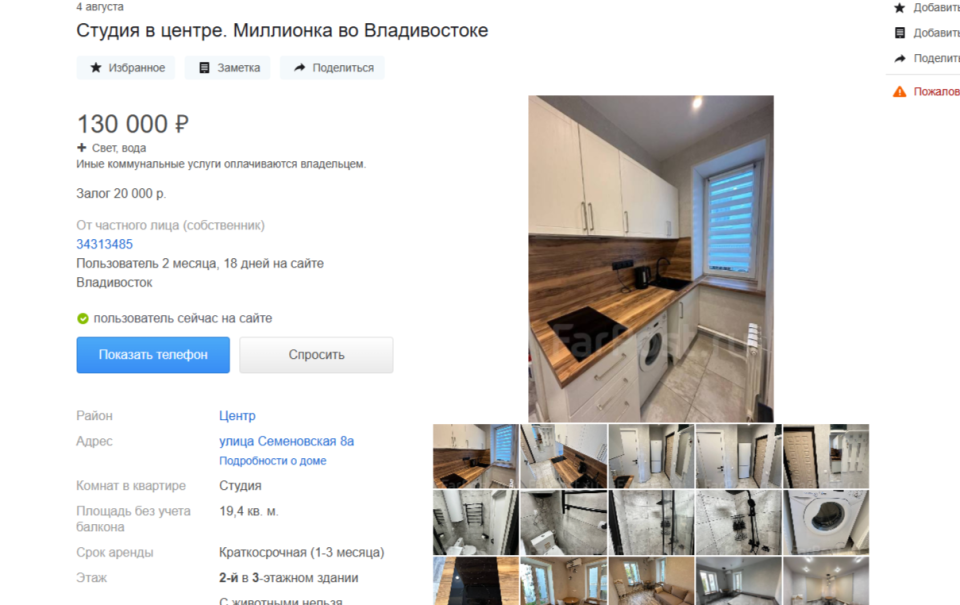
Task: Open address link улица Семеновская 8а
Action: pyautogui.click(x=287, y=442)
